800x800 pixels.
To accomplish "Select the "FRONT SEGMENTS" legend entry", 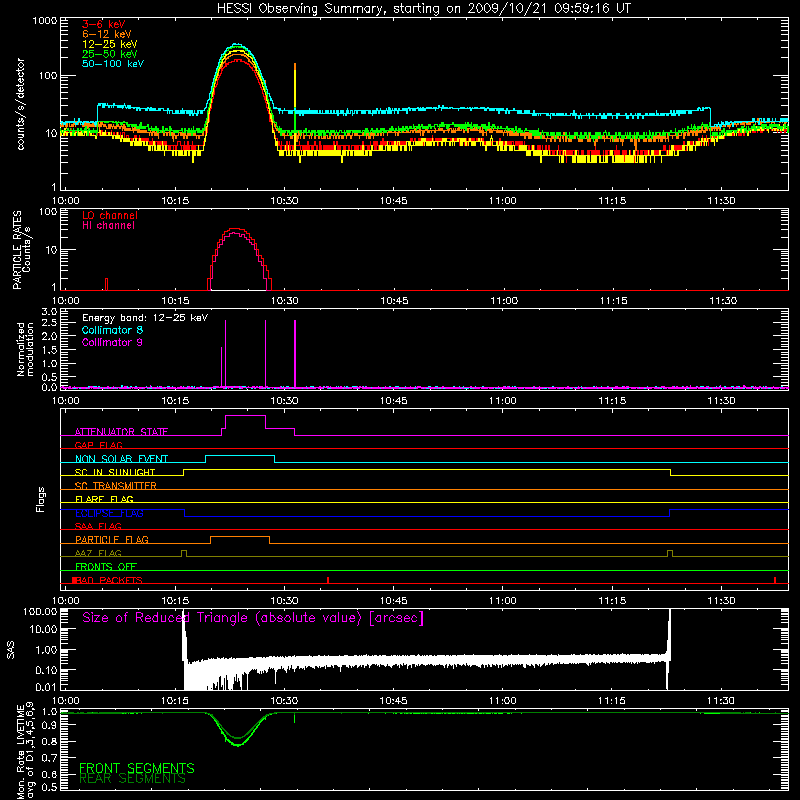I will [137, 768].
